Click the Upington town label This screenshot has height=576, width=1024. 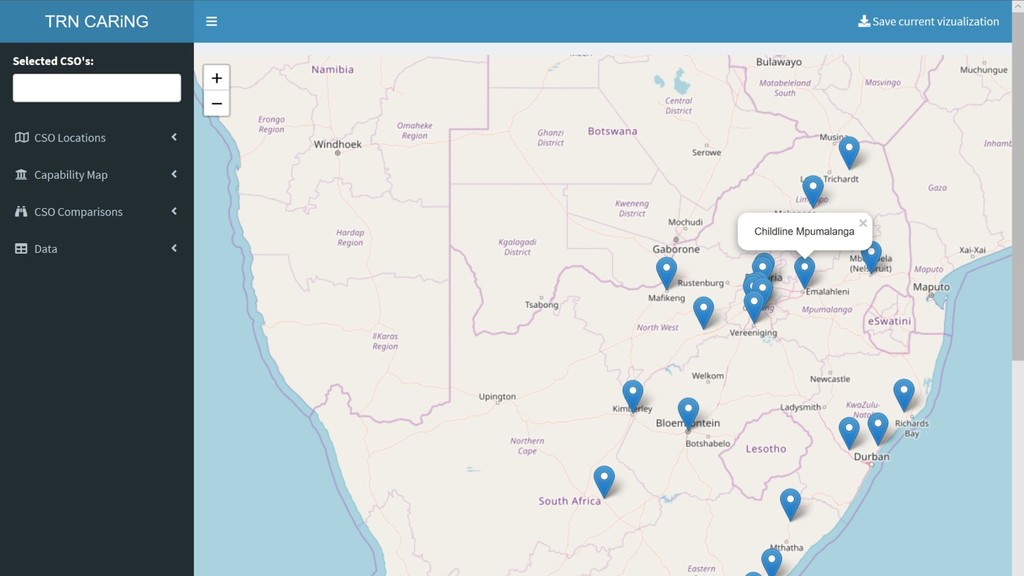pos(497,396)
